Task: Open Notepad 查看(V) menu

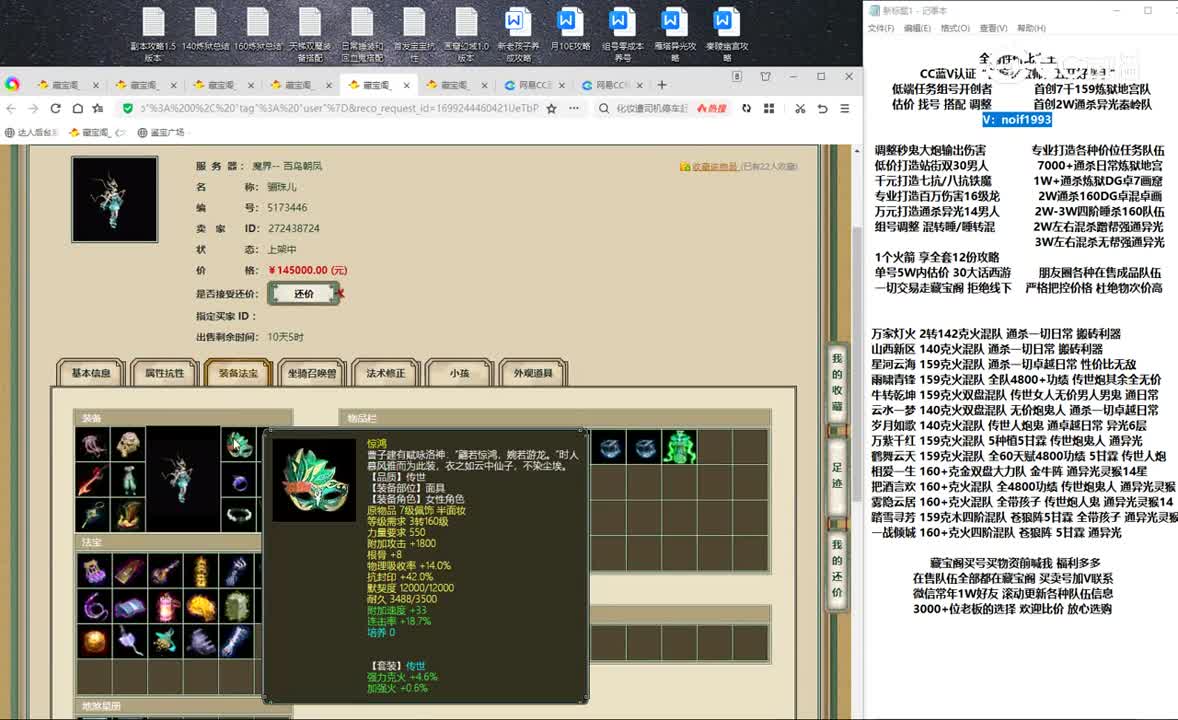Action: (x=993, y=28)
